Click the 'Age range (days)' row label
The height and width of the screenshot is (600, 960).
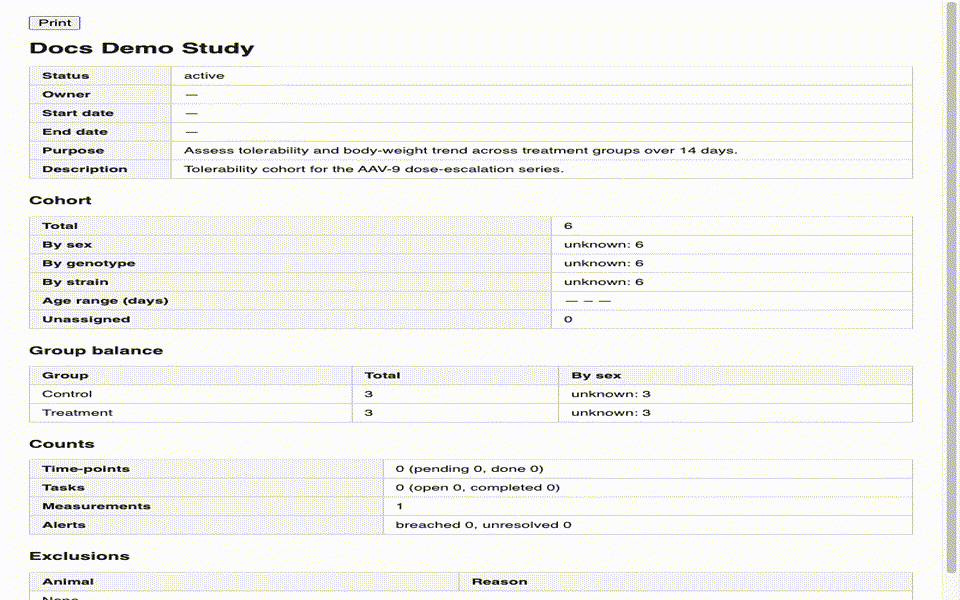pos(105,301)
